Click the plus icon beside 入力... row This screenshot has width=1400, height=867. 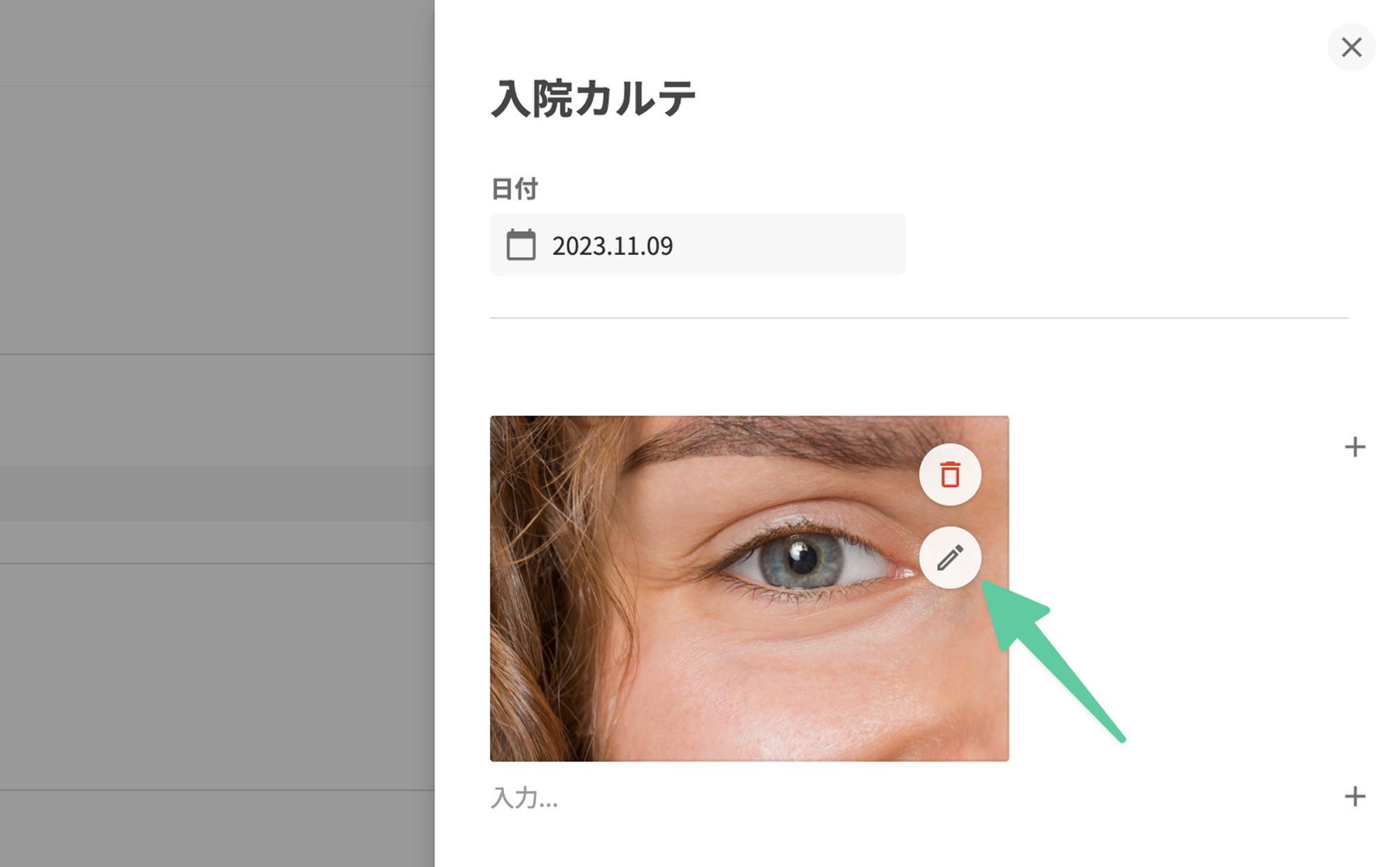1354,796
